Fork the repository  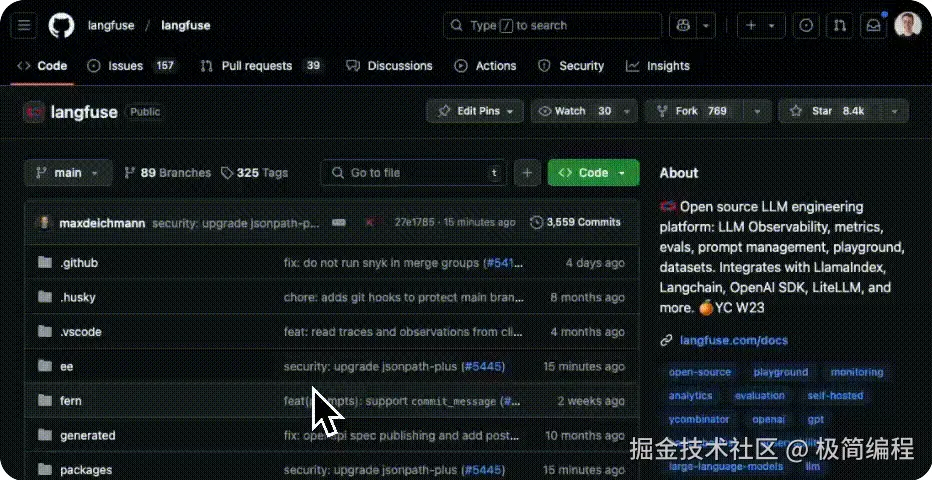click(695, 111)
